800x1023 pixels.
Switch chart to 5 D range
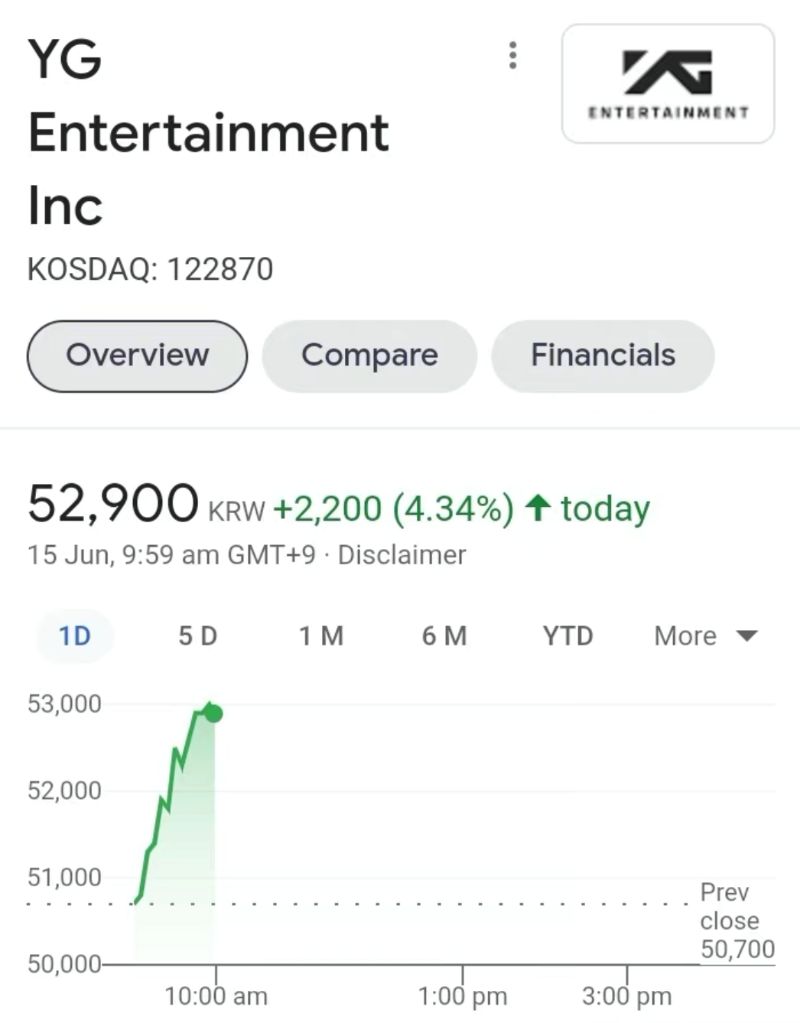pos(198,636)
